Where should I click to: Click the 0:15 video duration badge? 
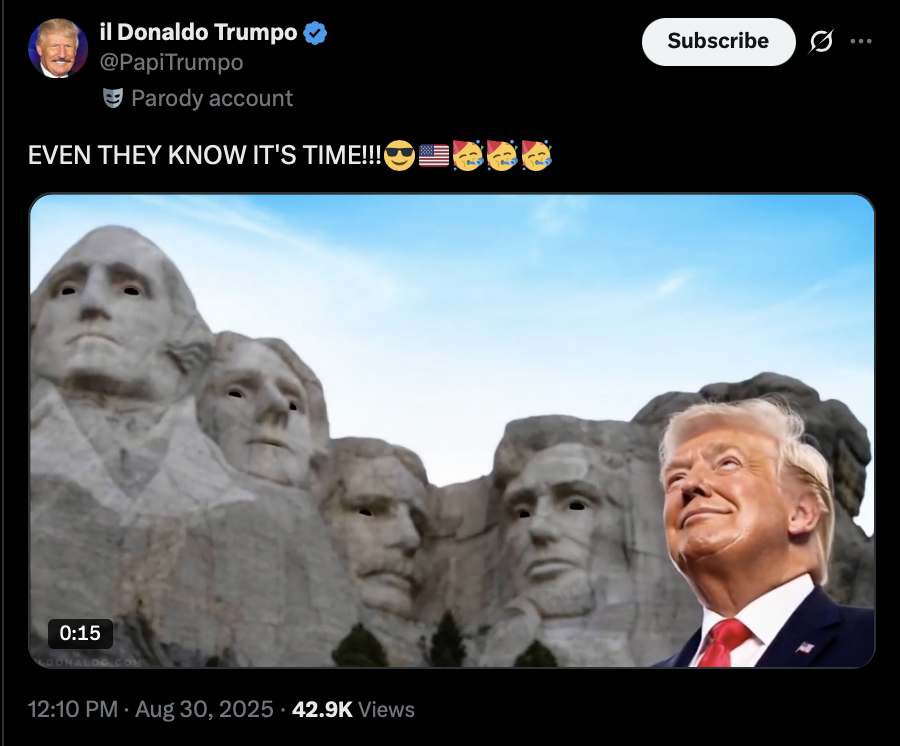click(80, 633)
